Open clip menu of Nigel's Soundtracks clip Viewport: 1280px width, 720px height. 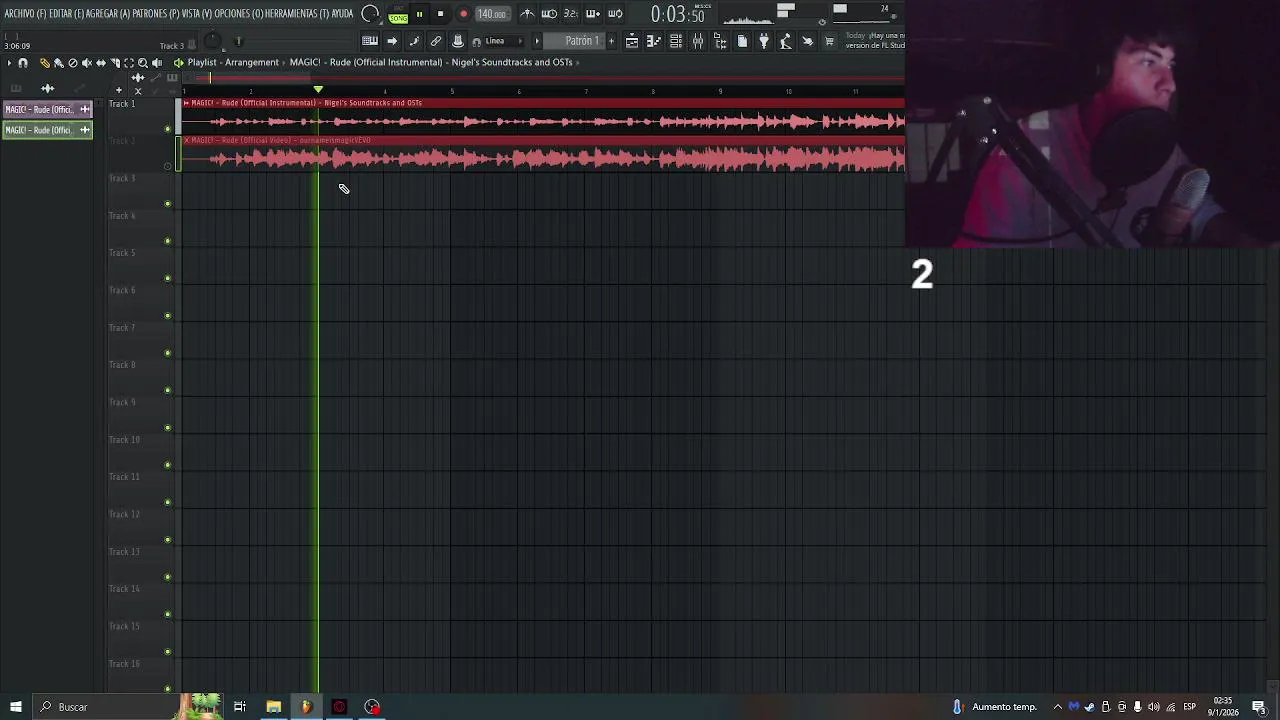coord(186,103)
